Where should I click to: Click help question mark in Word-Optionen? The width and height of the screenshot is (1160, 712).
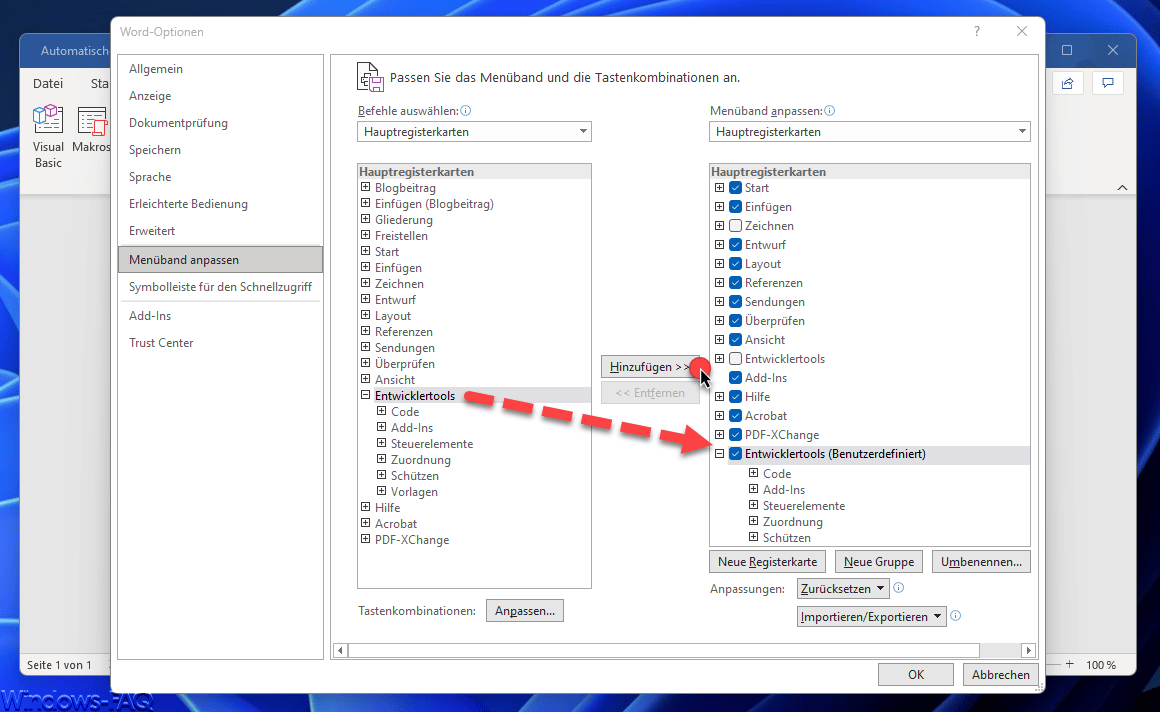(977, 32)
